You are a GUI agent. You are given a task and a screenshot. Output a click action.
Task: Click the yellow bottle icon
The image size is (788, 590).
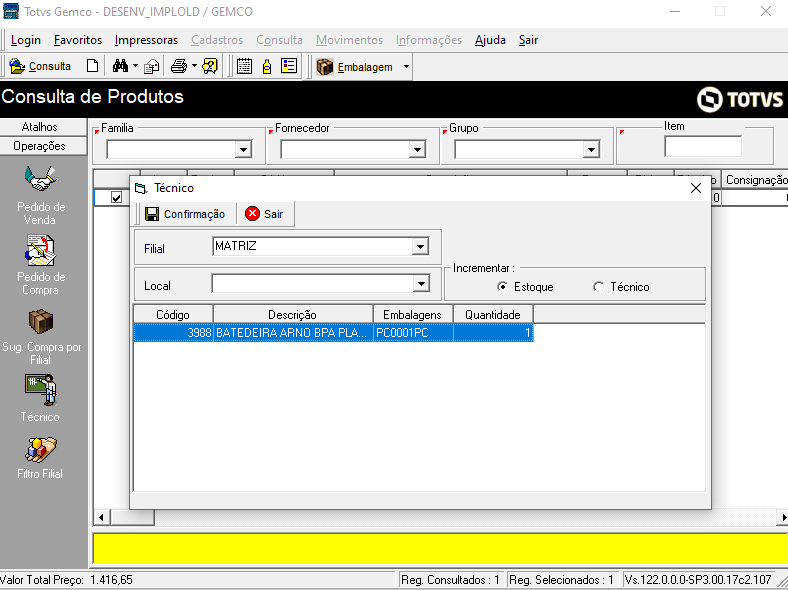[267, 66]
